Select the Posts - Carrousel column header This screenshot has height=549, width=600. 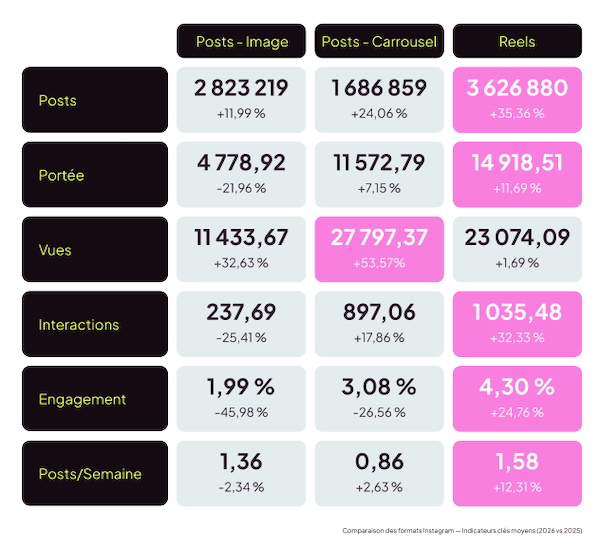click(x=379, y=41)
